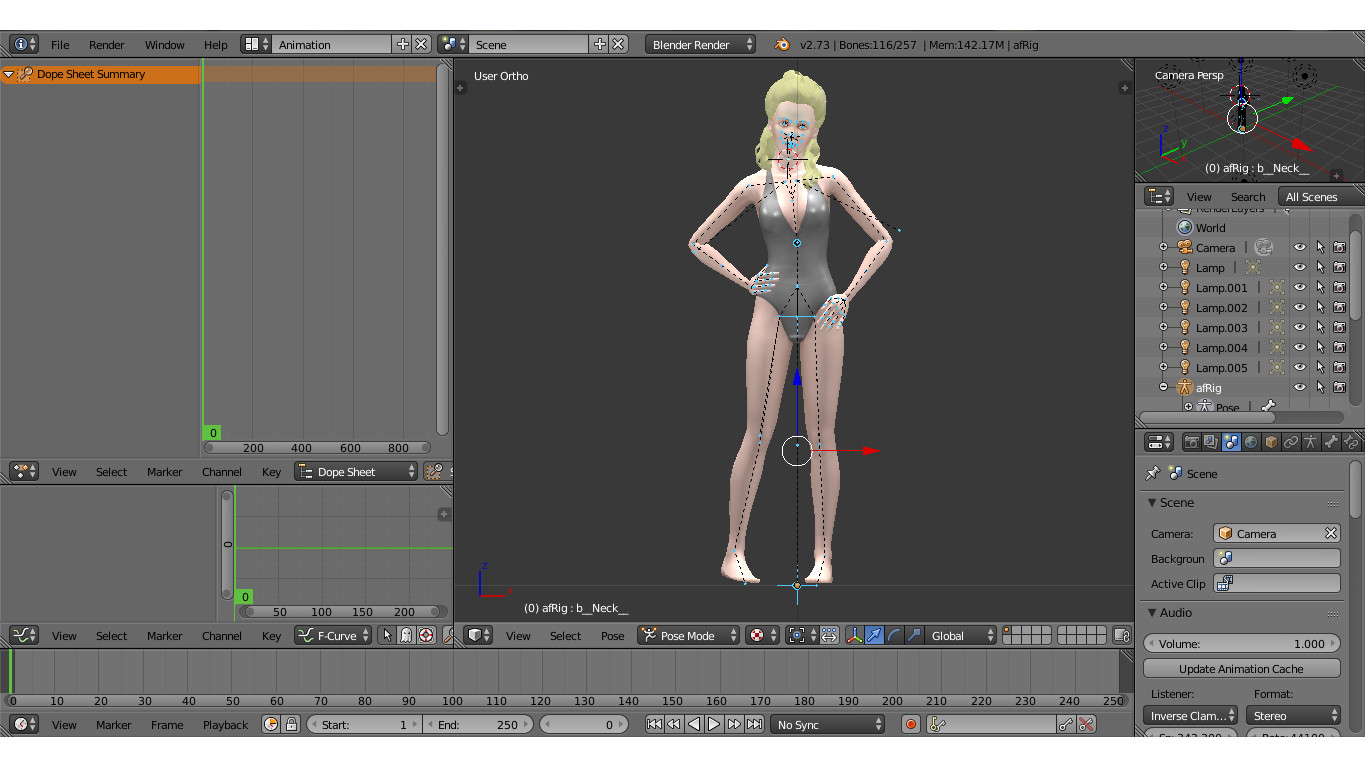Select the rotate manipulator arc icon
The height and width of the screenshot is (768, 1366).
(894, 635)
